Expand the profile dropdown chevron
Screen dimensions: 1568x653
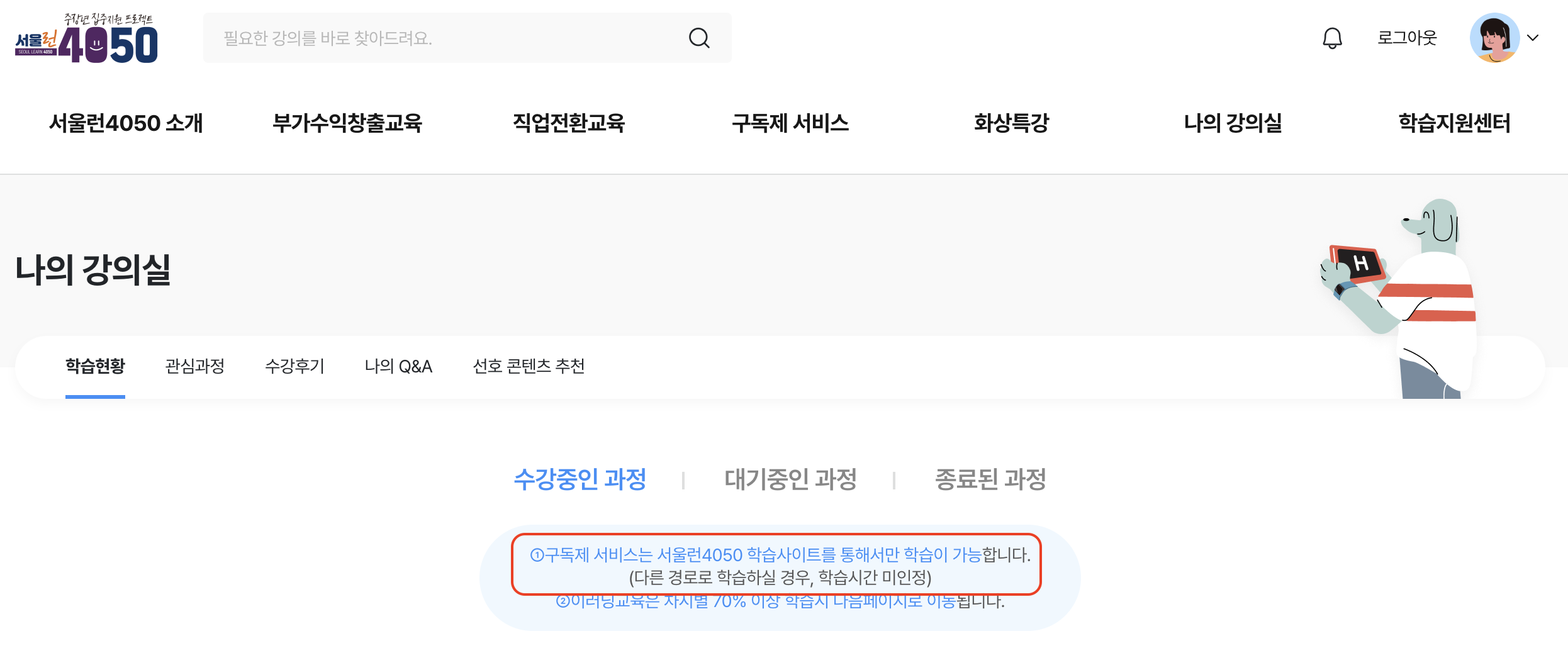click(x=1533, y=38)
